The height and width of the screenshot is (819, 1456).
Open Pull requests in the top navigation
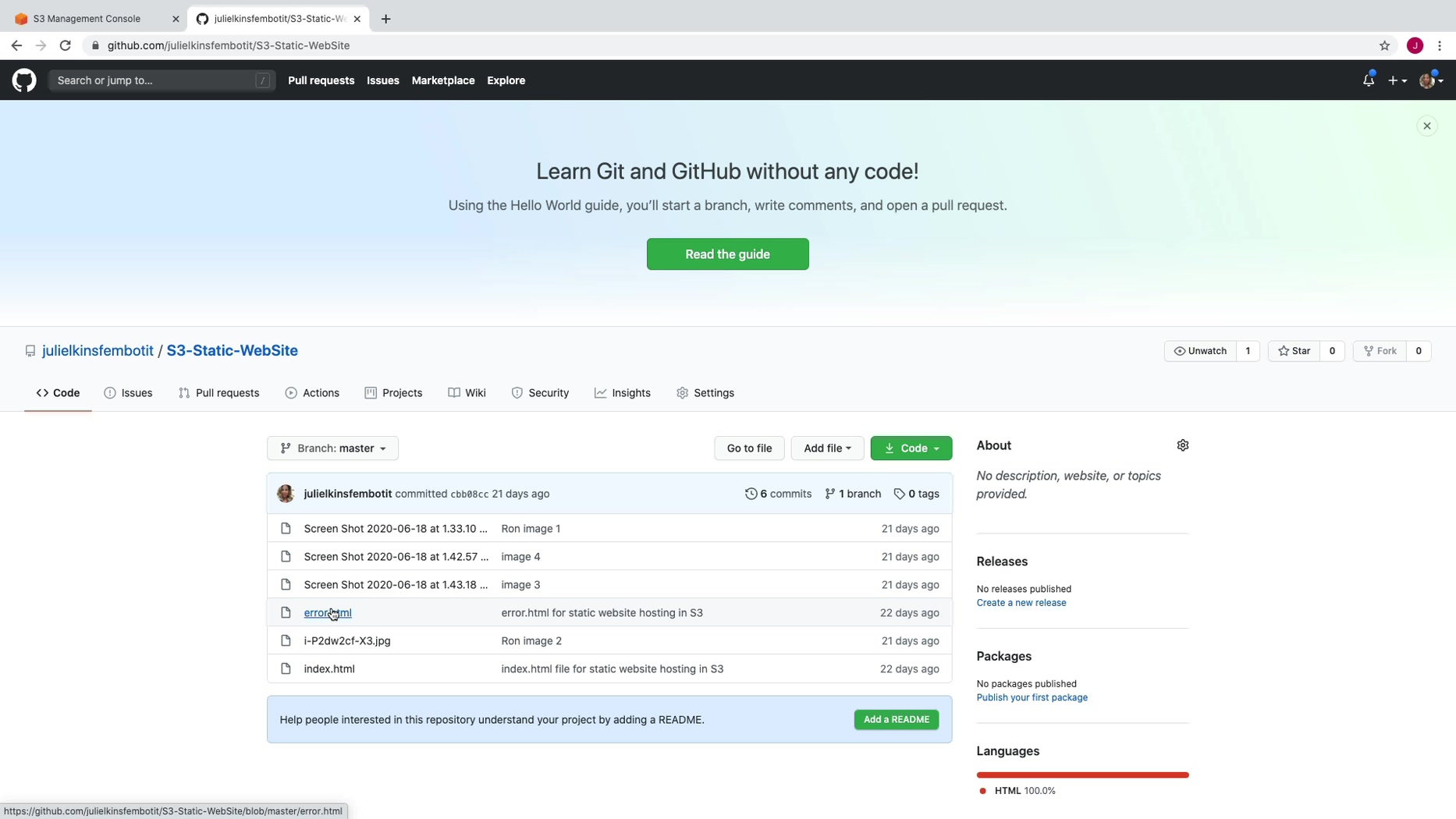point(321,80)
